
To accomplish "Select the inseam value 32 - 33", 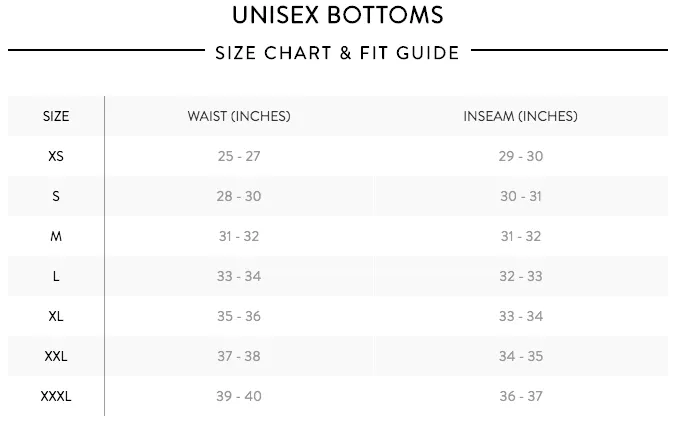I will tap(520, 276).
